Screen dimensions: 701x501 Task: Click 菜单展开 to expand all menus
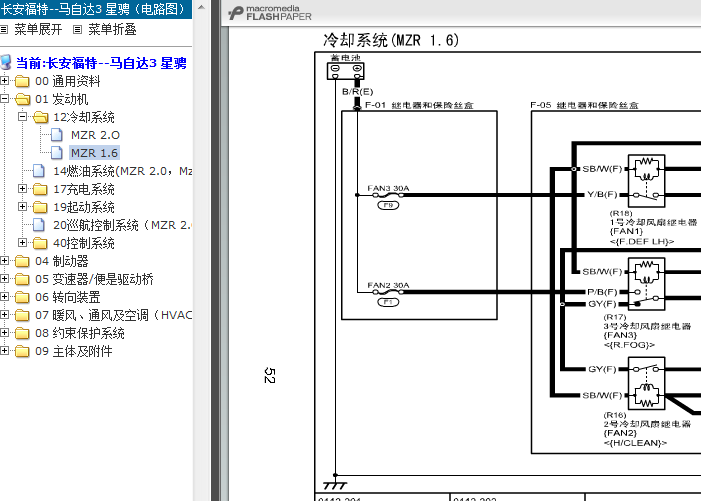[38, 29]
